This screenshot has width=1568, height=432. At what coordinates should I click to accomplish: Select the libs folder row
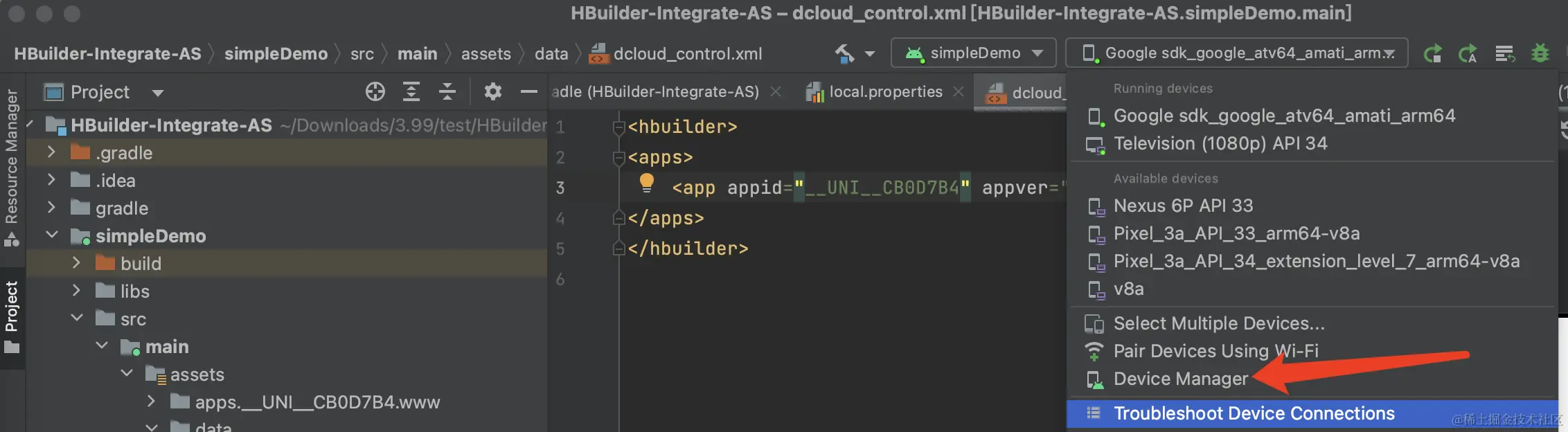pyautogui.click(x=287, y=291)
